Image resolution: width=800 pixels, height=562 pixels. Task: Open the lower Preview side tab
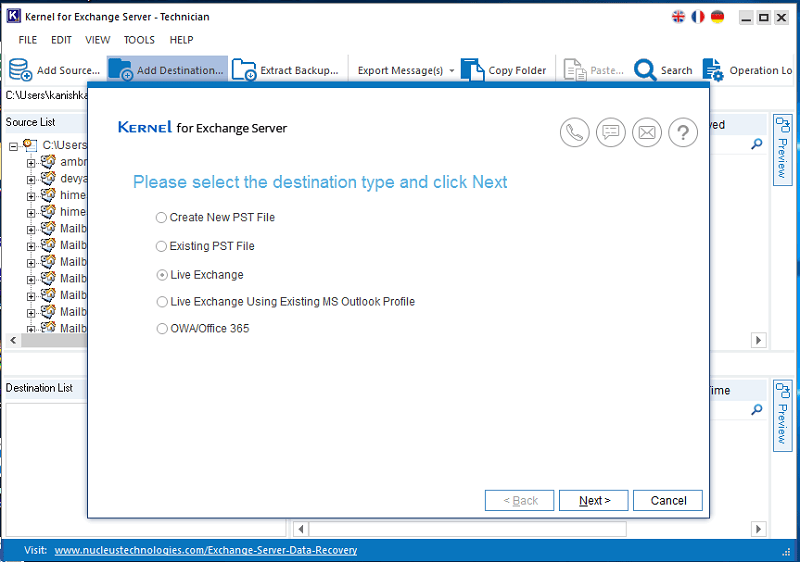pos(783,416)
